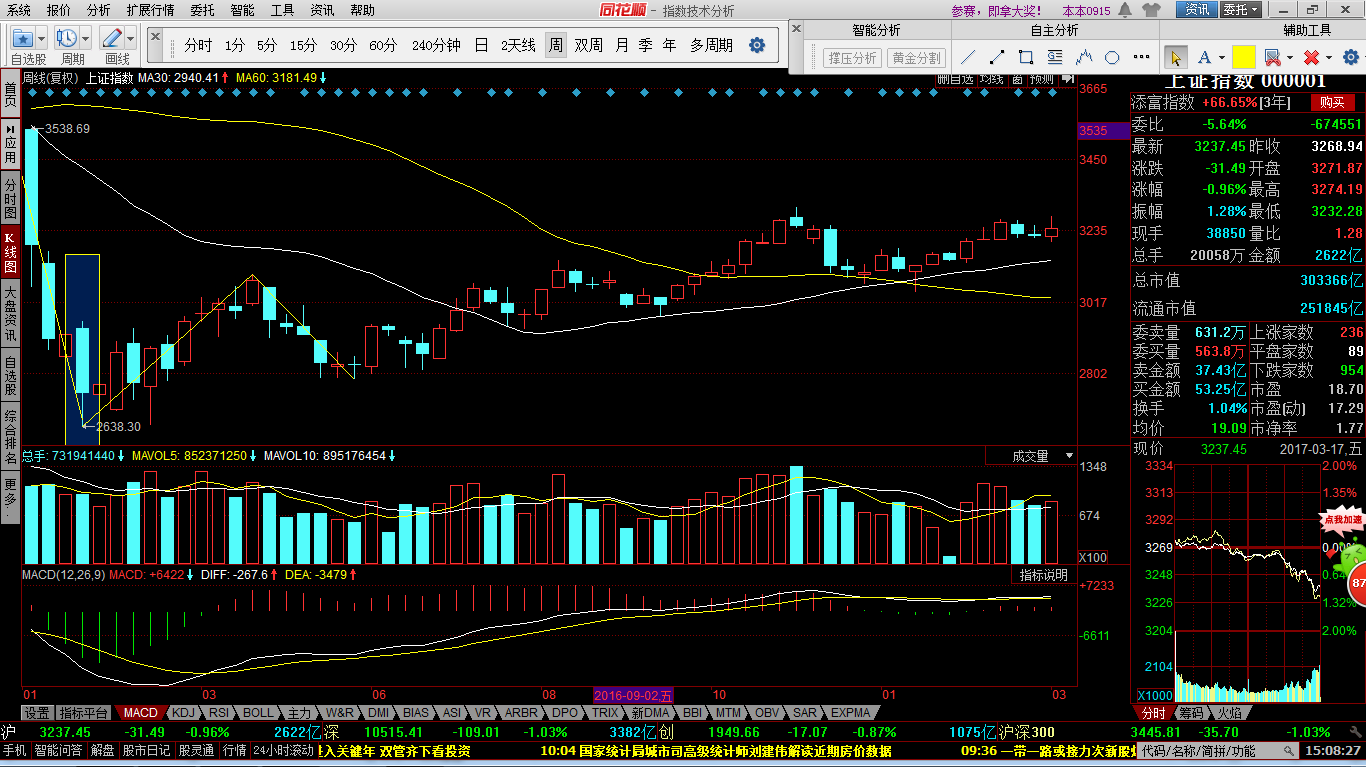The image size is (1366, 767).
Task: Open the 自选股 star-folder icon
Action: pos(22,39)
